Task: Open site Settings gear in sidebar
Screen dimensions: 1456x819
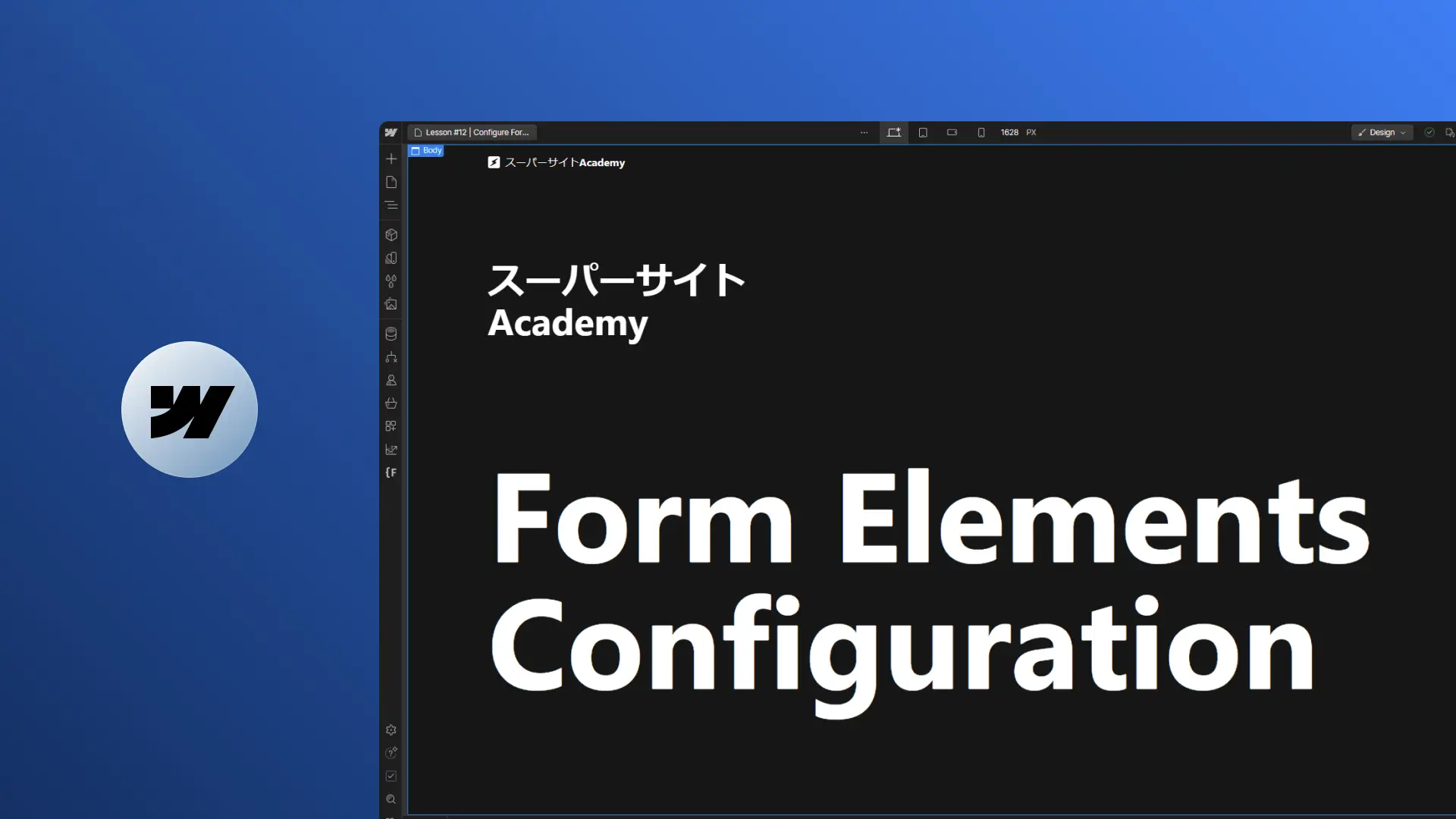Action: (x=391, y=730)
